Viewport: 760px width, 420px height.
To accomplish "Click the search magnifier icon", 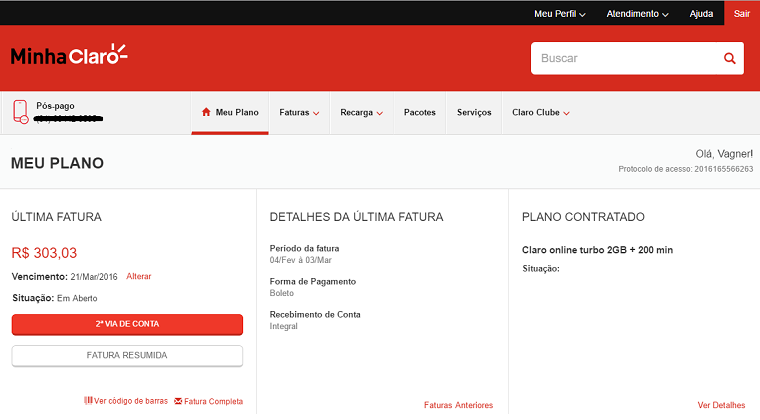I will [729, 59].
